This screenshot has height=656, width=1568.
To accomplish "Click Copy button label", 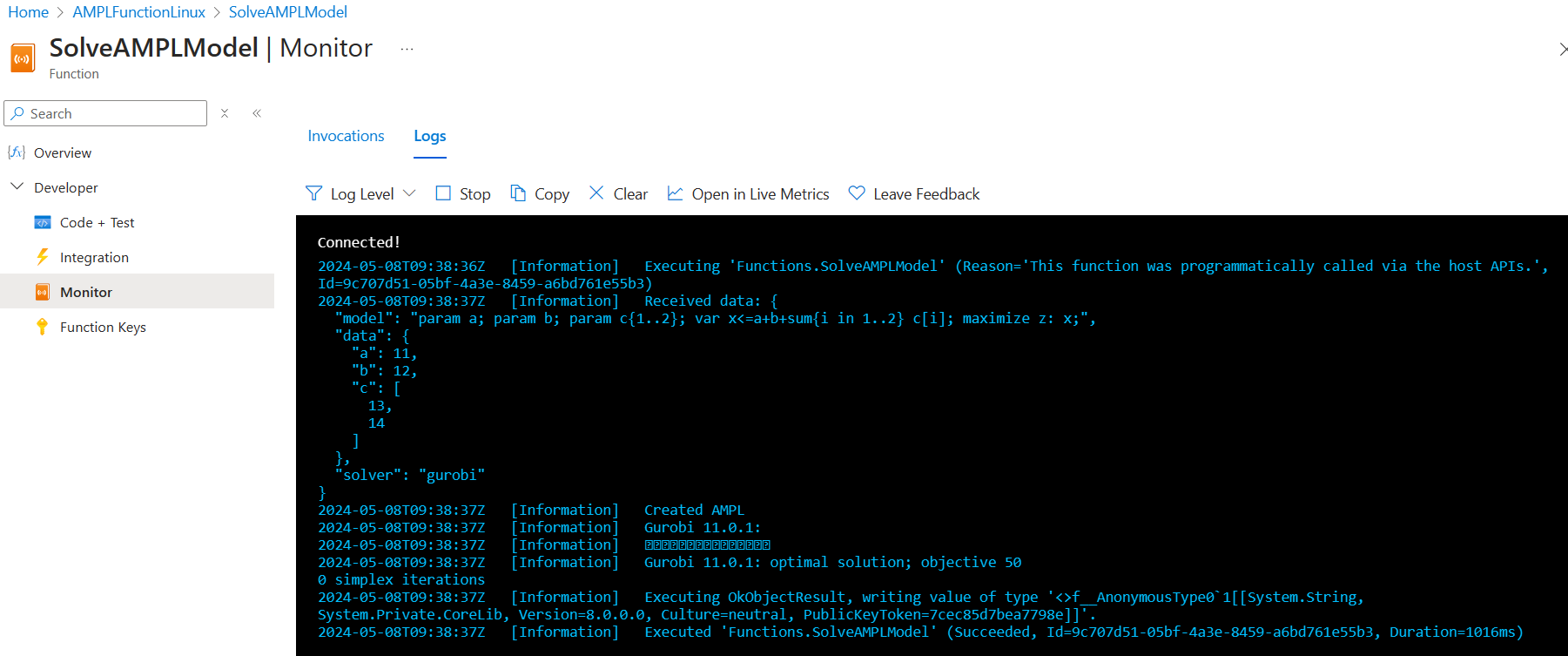I will (x=552, y=194).
